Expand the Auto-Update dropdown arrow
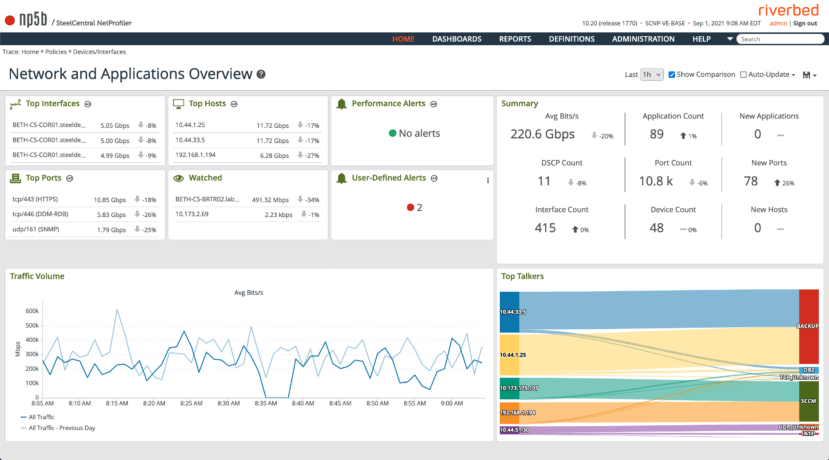The width and height of the screenshot is (829, 460). click(x=793, y=75)
